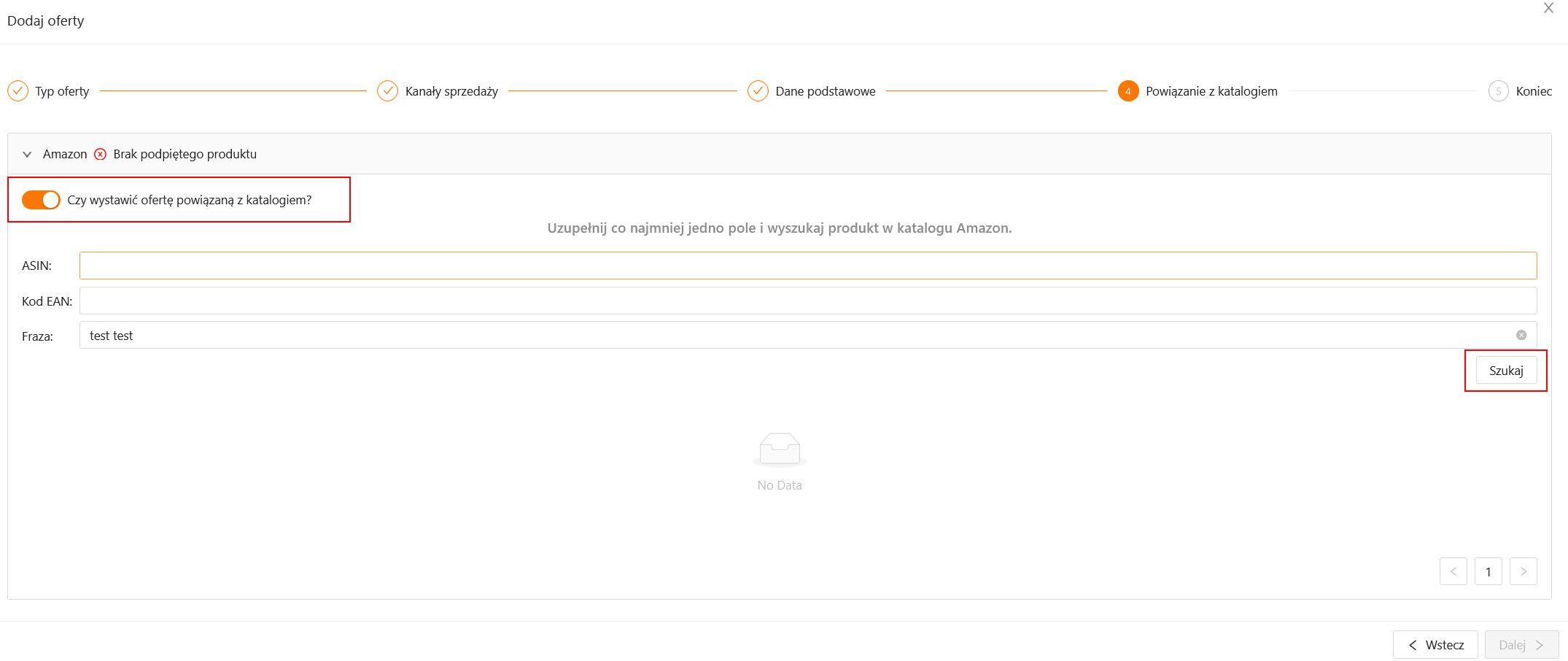Image resolution: width=1568 pixels, height=661 pixels.
Task: Click the Wstecz back button
Action: (x=1435, y=645)
